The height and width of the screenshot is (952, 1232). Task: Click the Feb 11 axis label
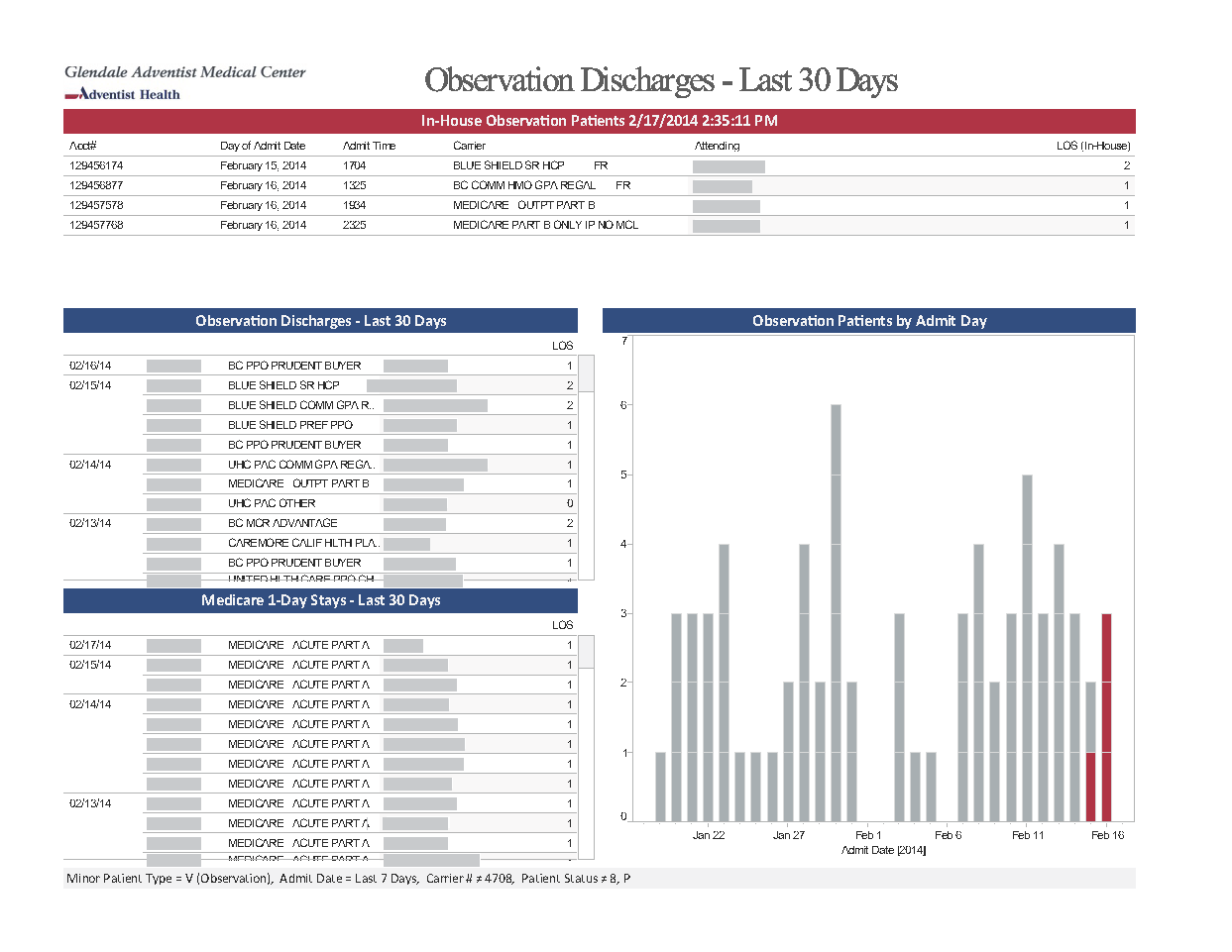tap(1028, 835)
